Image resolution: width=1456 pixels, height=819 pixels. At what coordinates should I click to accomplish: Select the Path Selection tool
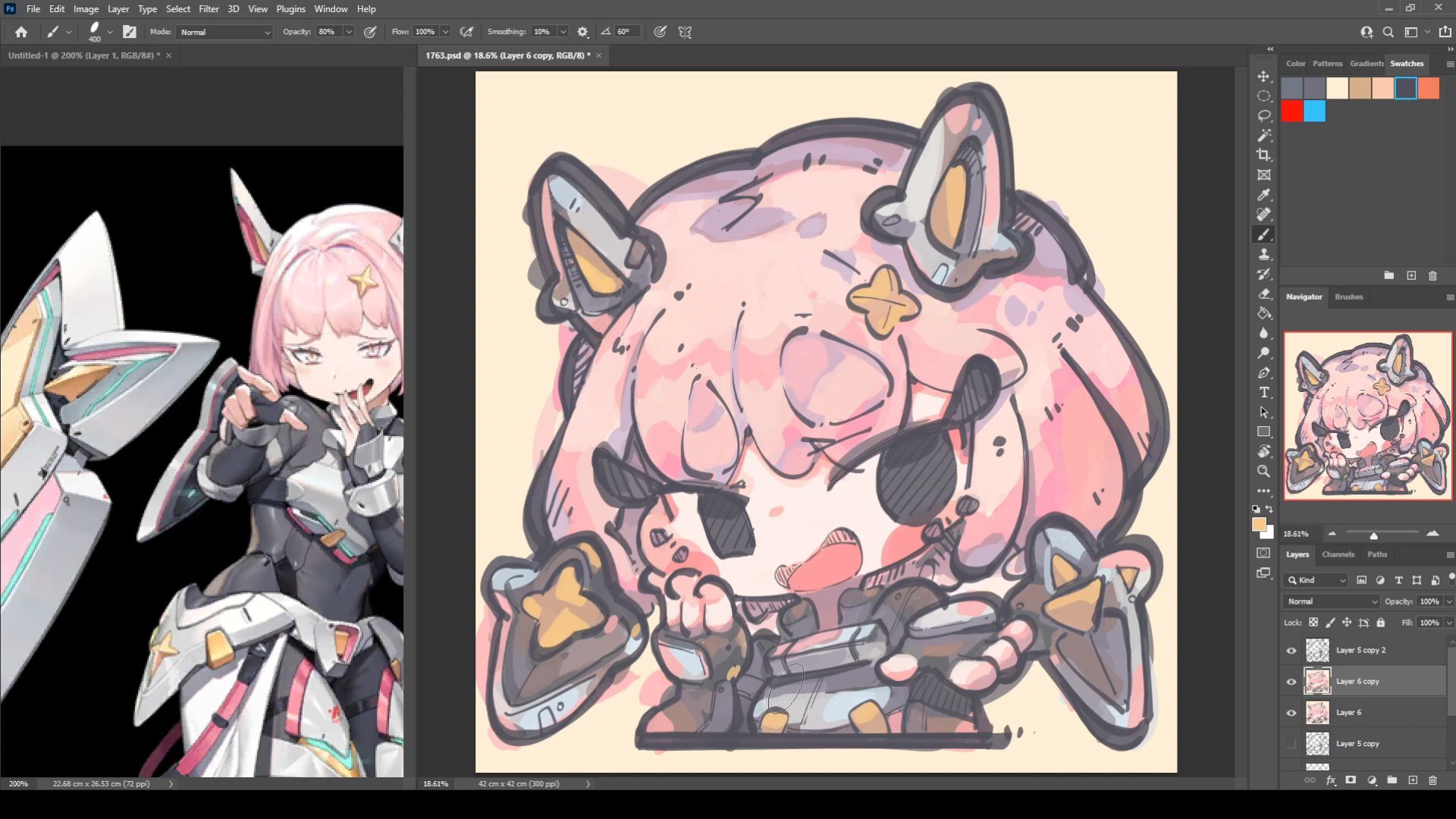click(1263, 412)
